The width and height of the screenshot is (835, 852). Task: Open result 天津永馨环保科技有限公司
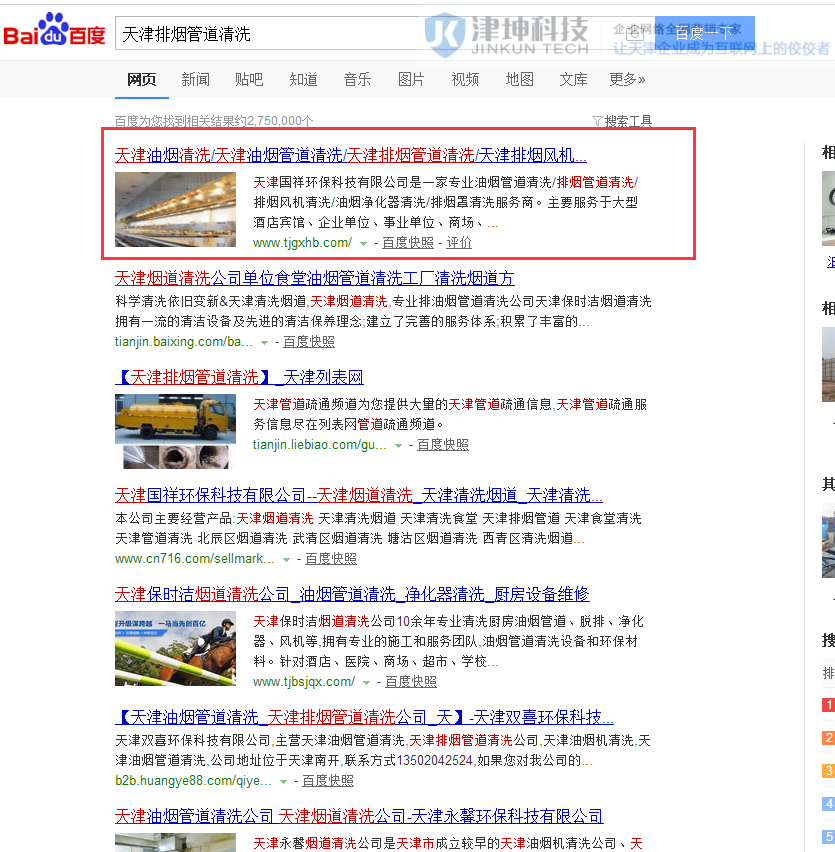[359, 816]
